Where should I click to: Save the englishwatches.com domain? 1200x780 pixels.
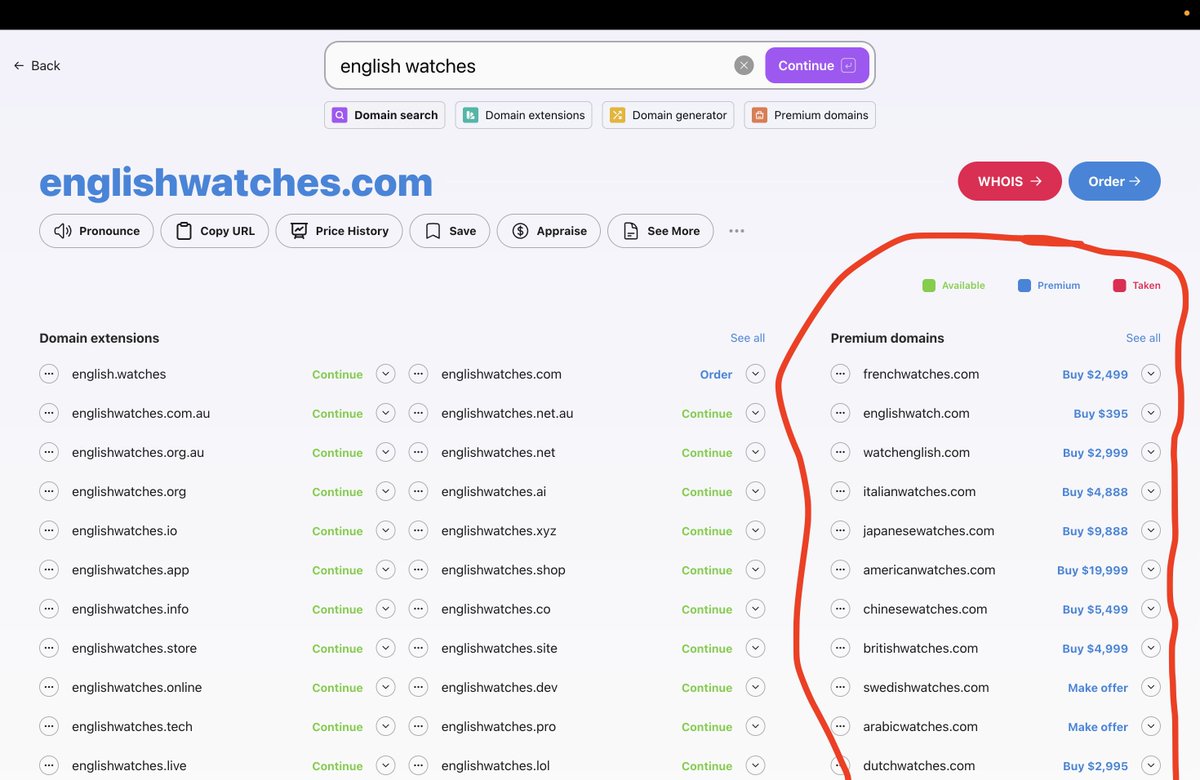450,231
